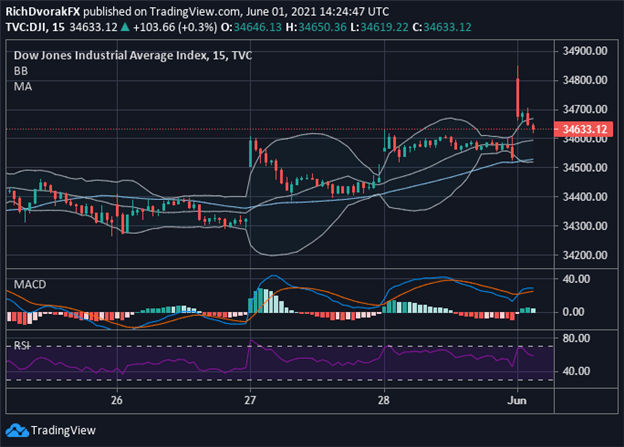Screen dimensions: 624x447
Task: Click the 34300.00 price axis label
Action: coord(585,226)
